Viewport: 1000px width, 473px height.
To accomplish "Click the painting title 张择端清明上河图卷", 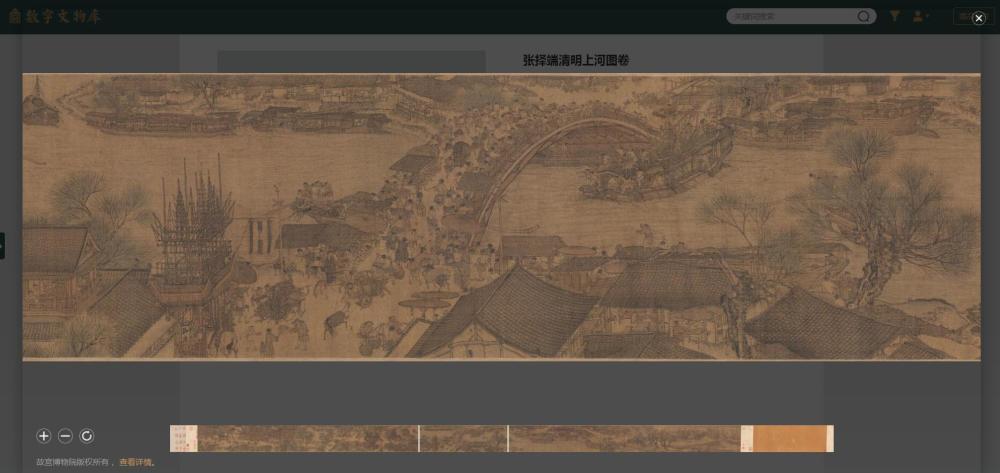I will 576,61.
